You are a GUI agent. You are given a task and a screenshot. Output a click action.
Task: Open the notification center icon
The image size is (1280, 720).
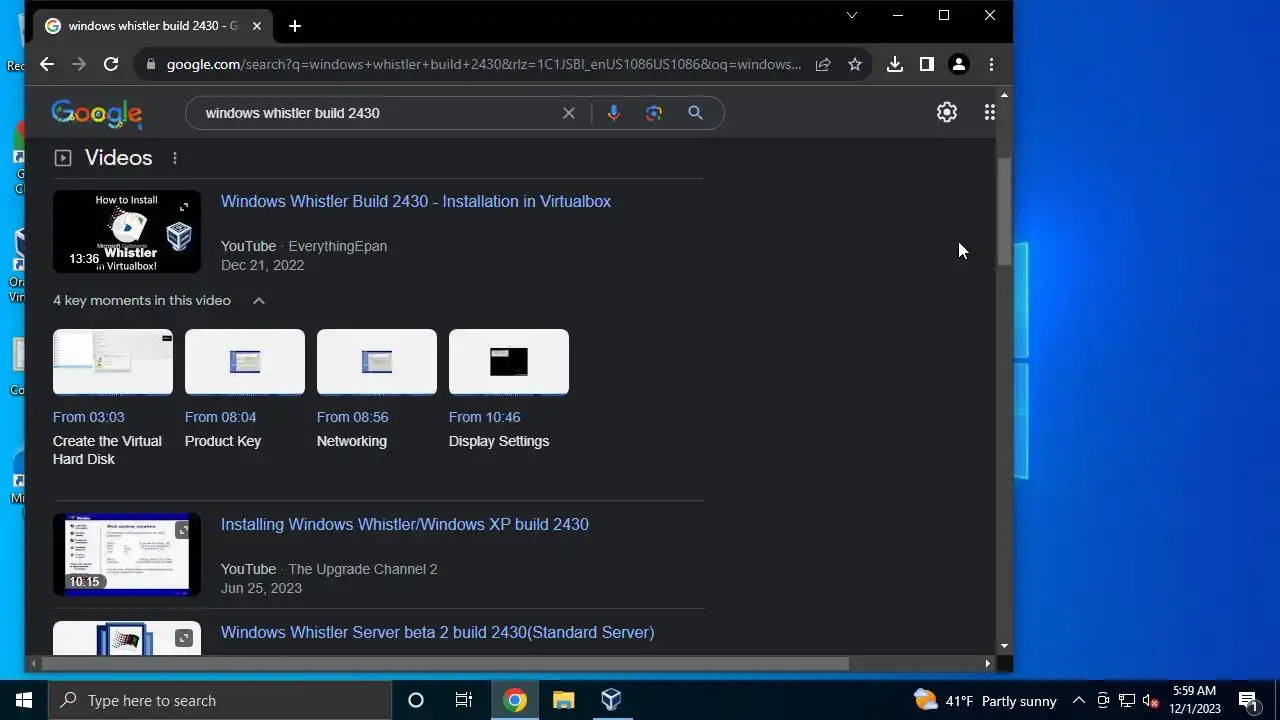point(1248,700)
